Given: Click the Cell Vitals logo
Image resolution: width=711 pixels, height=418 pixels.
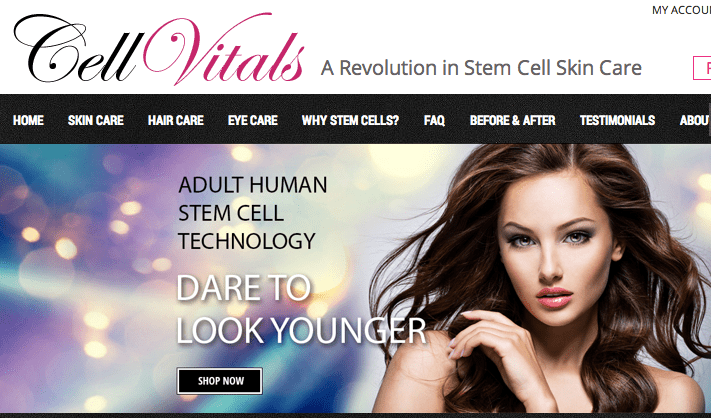Looking at the screenshot, I should click(x=159, y=49).
